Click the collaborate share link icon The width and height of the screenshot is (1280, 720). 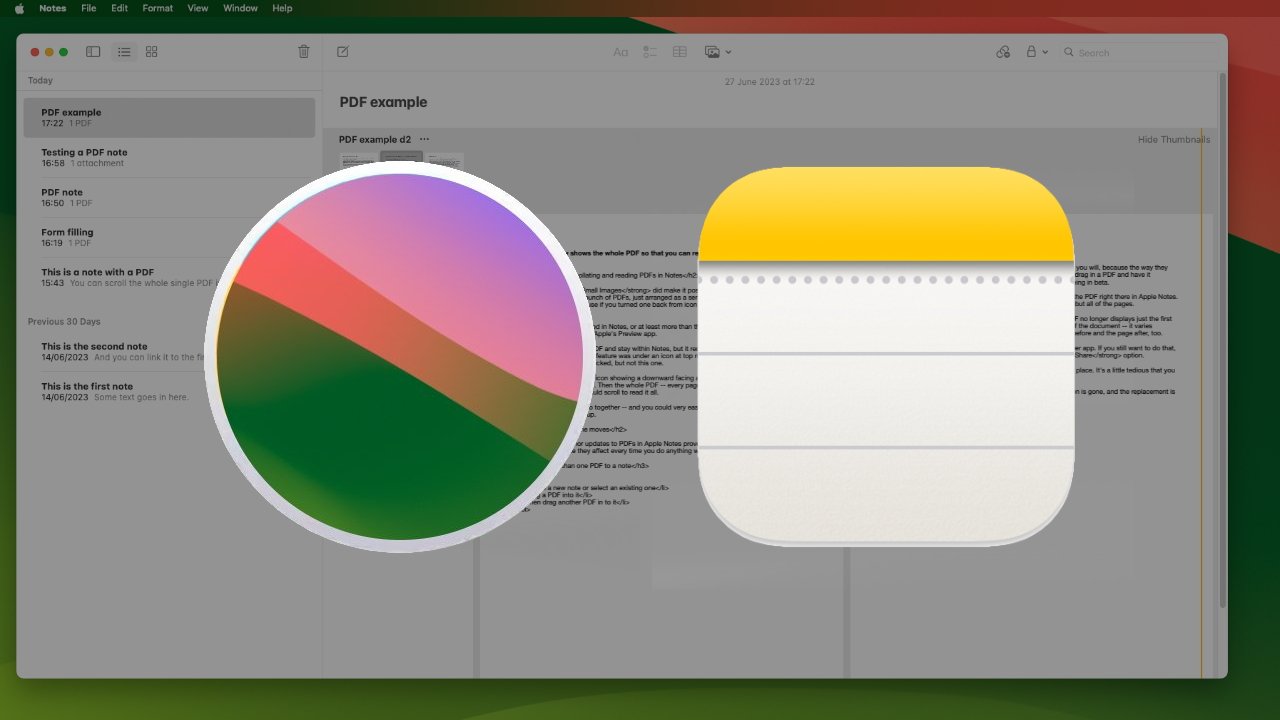pos(1003,52)
